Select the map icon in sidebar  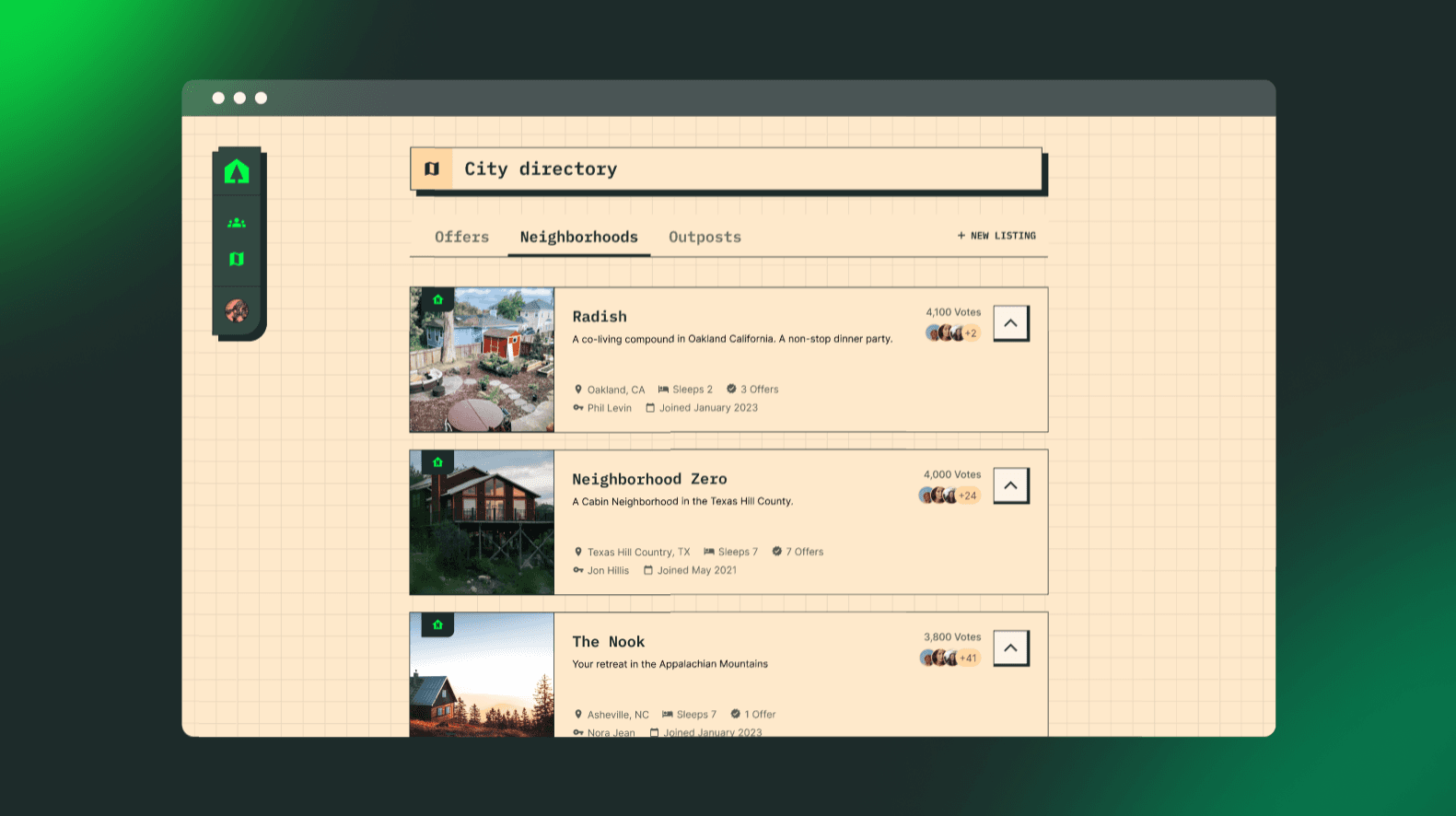pos(237,259)
